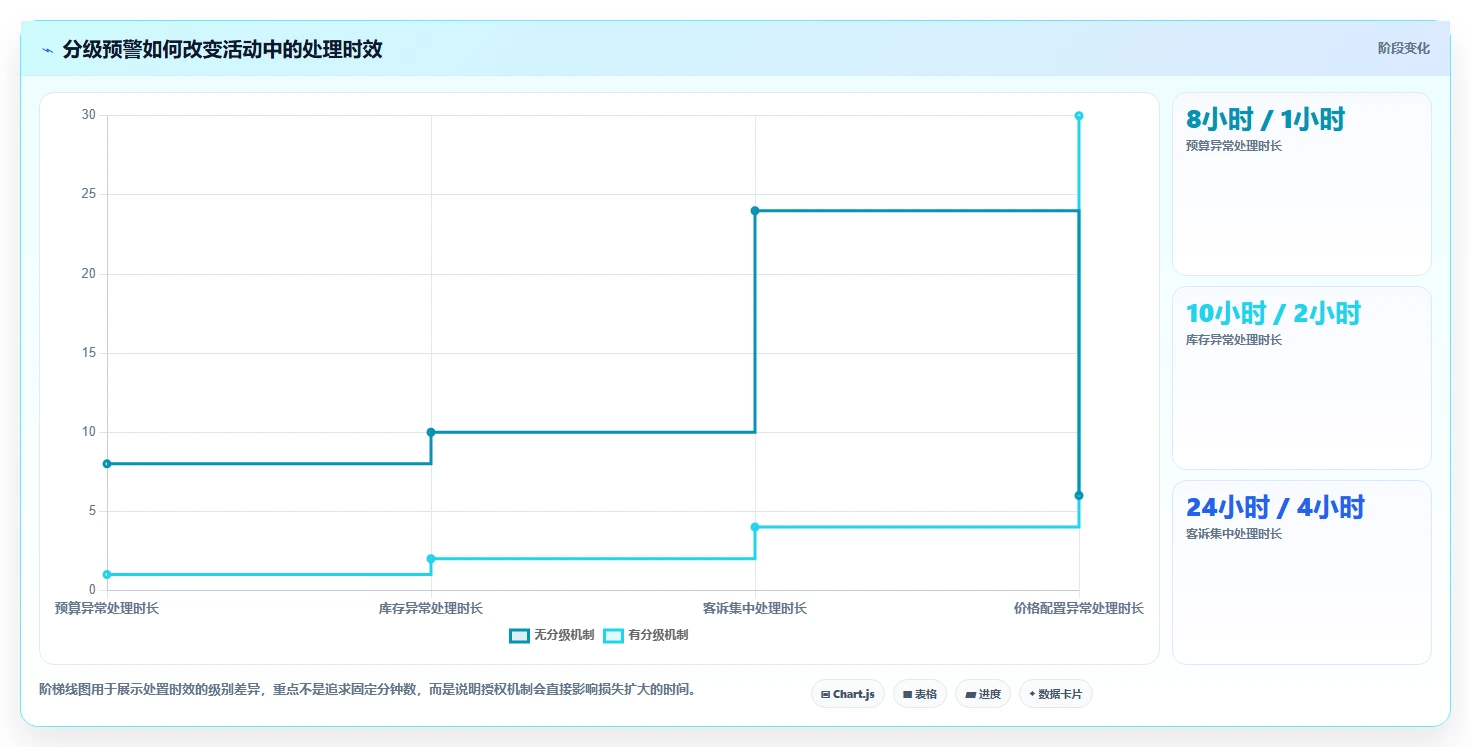Click the 价格配置异常处理时长 axis label
The image size is (1471, 747).
(x=1079, y=608)
